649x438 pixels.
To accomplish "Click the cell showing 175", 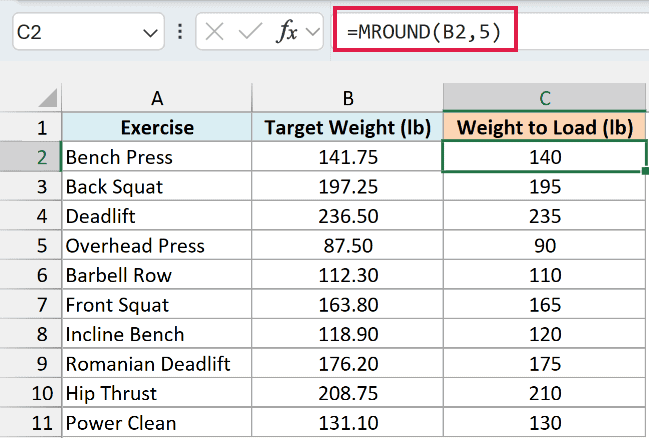I will (545, 364).
